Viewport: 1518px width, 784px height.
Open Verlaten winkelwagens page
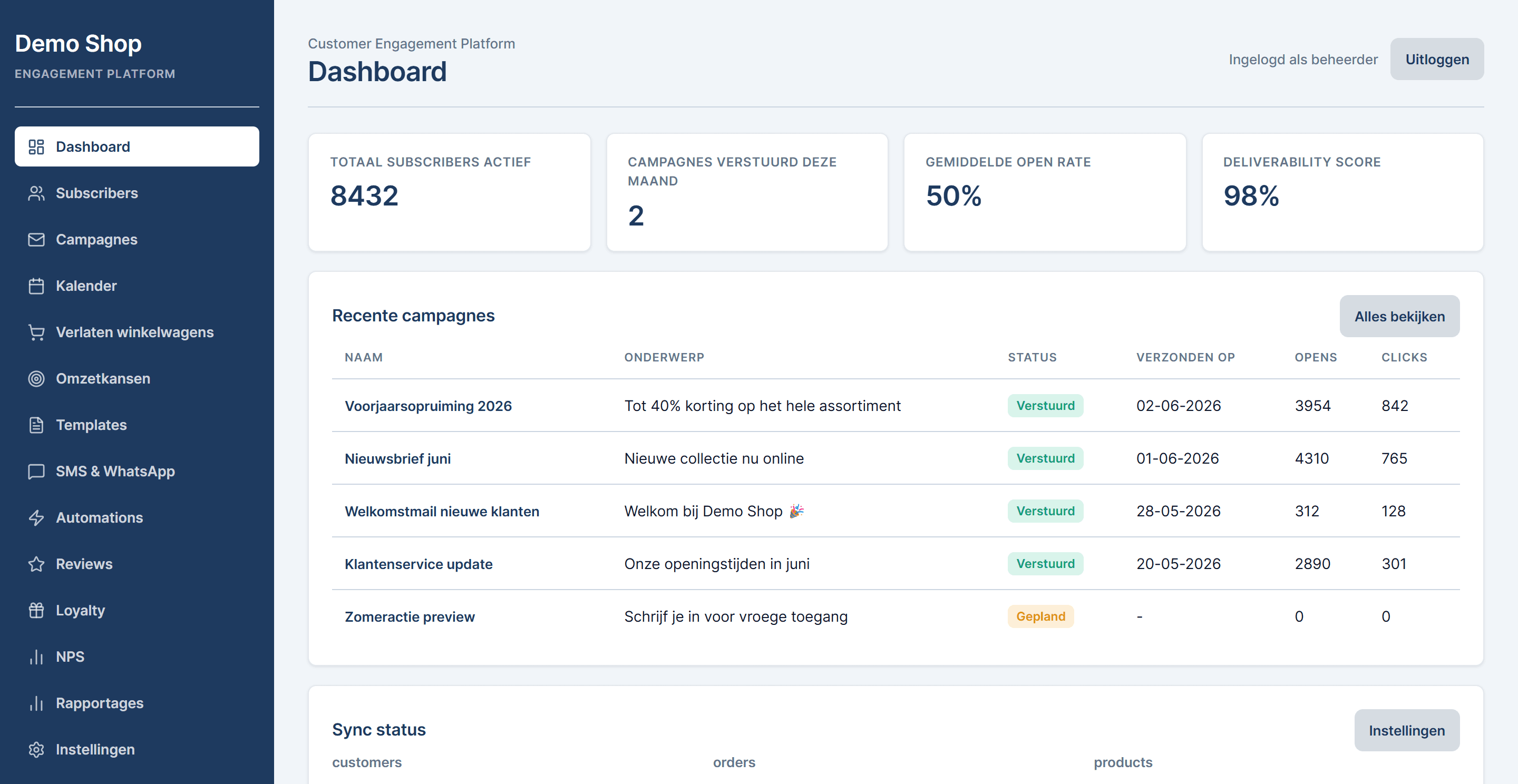pyautogui.click(x=137, y=332)
